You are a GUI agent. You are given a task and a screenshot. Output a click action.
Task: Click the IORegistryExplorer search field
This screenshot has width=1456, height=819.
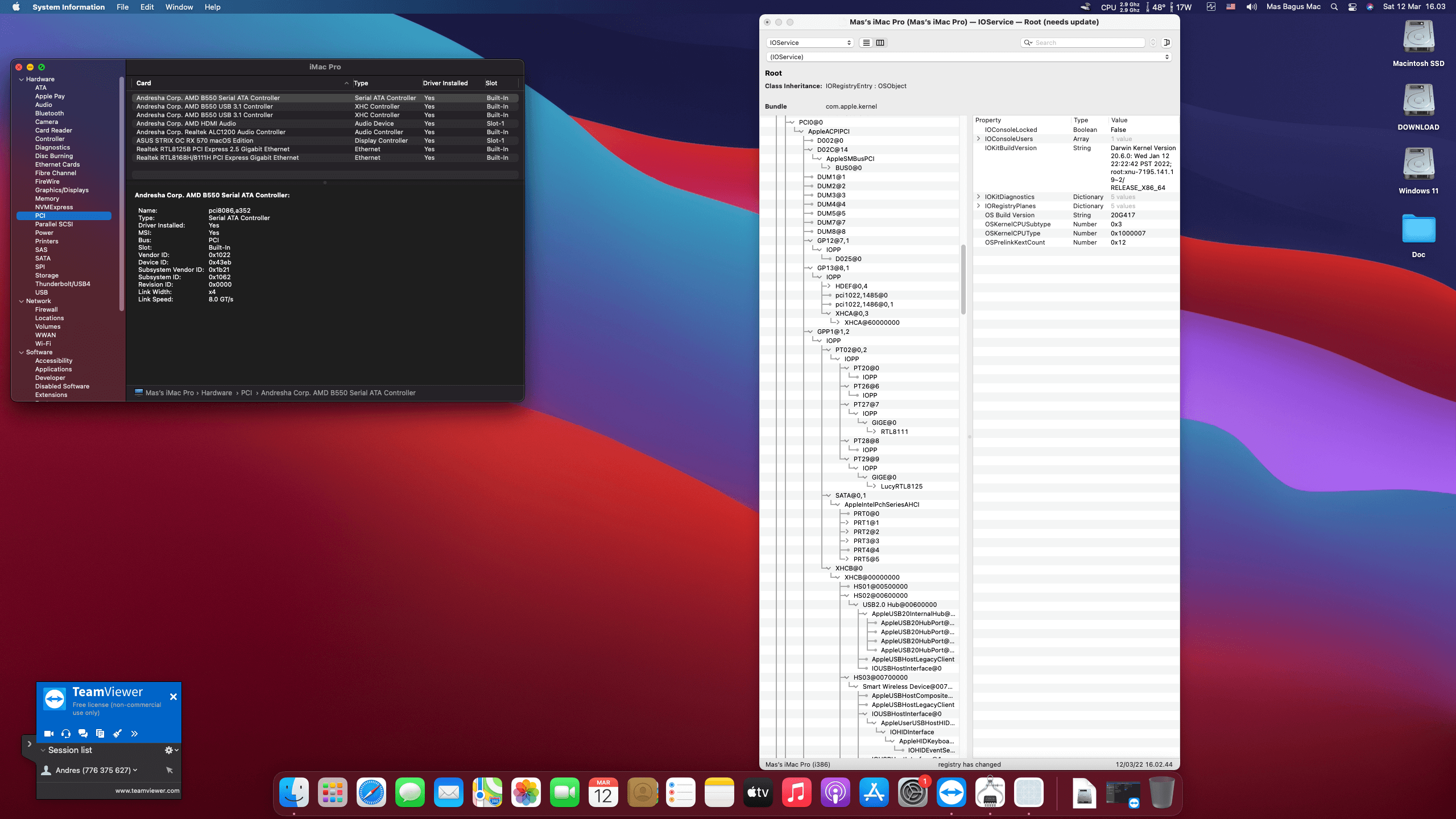(x=1087, y=43)
